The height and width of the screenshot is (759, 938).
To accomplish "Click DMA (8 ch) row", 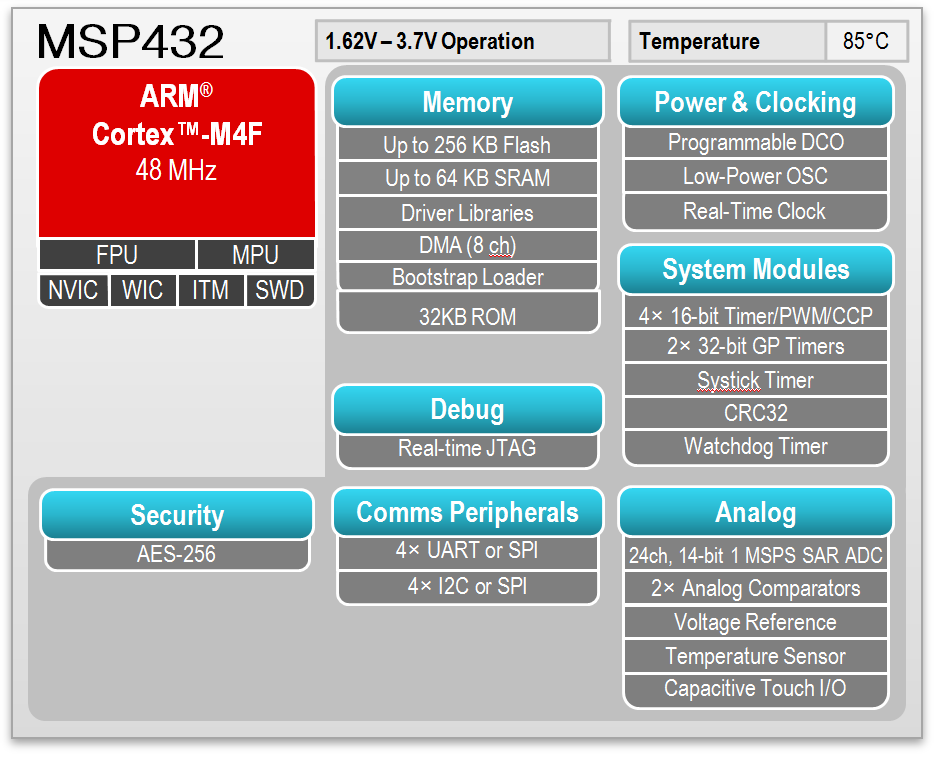I will point(468,245).
